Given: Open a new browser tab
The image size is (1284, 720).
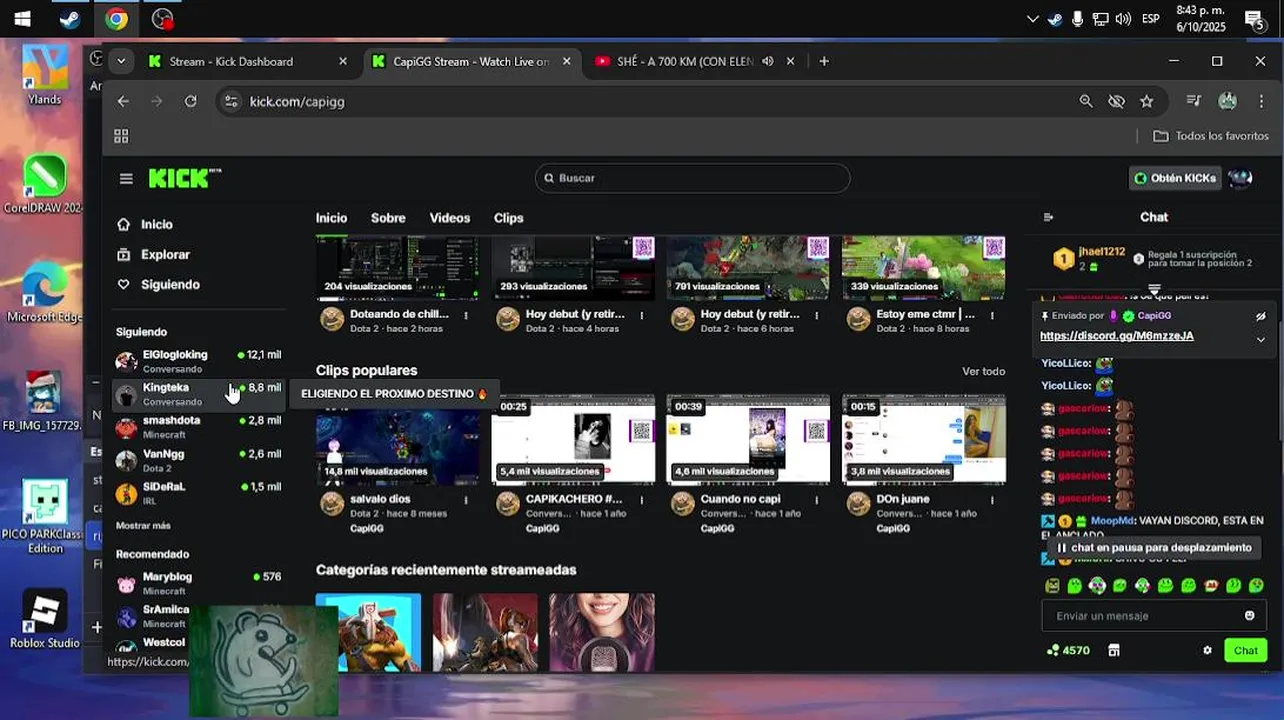Looking at the screenshot, I should click(824, 61).
